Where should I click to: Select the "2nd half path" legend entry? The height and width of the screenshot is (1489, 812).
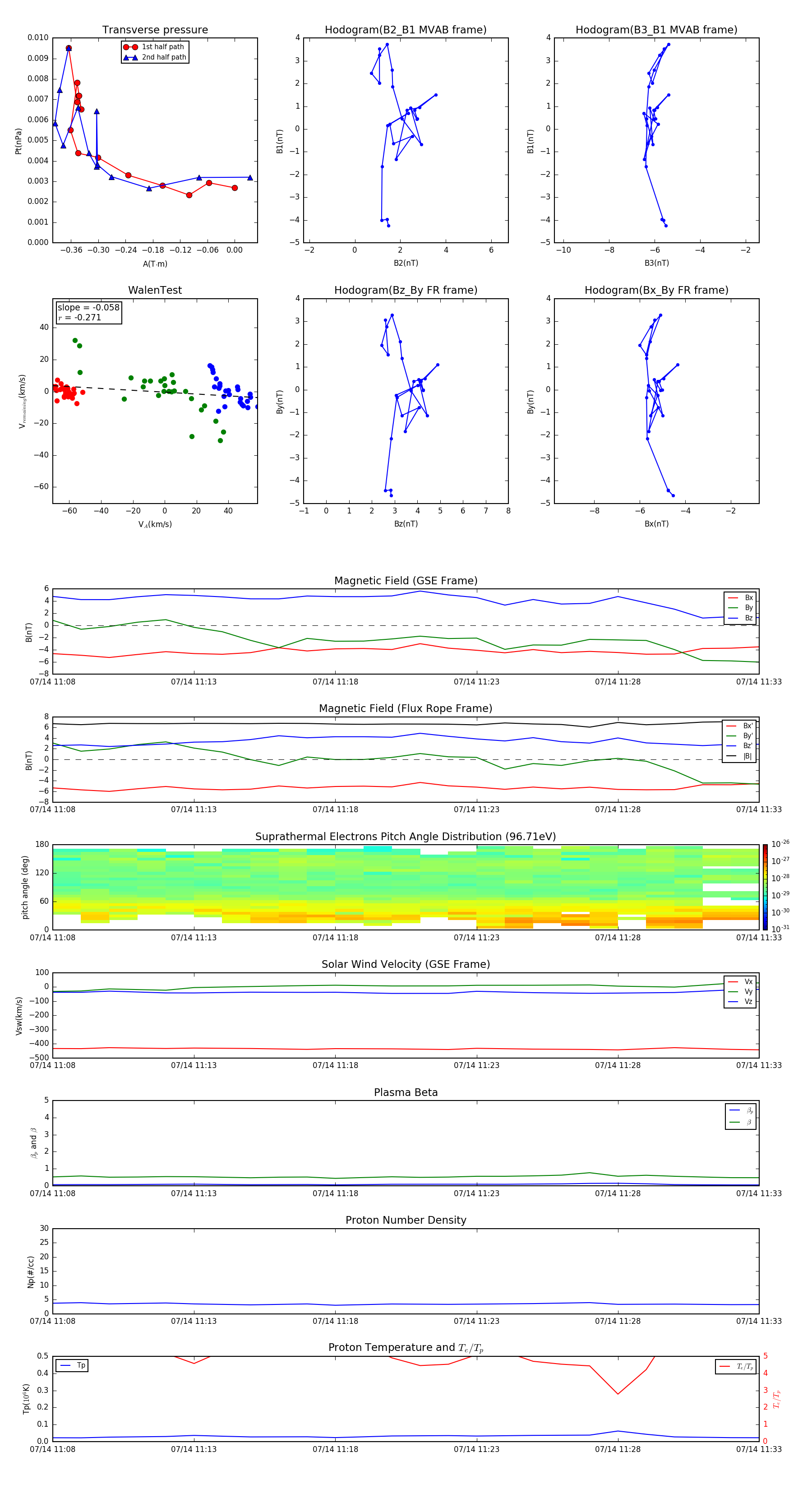pyautogui.click(x=155, y=57)
